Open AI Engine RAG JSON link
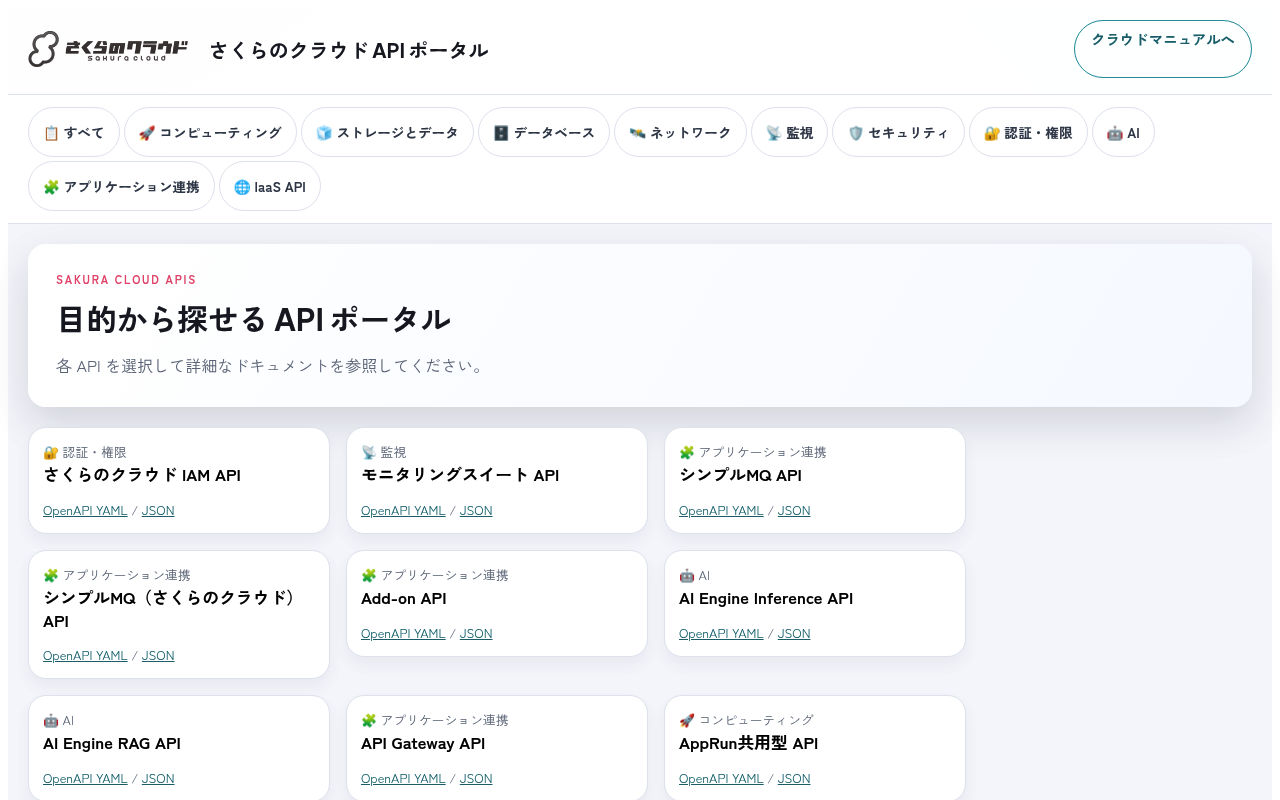Viewport: 1280px width, 800px height. click(158, 778)
